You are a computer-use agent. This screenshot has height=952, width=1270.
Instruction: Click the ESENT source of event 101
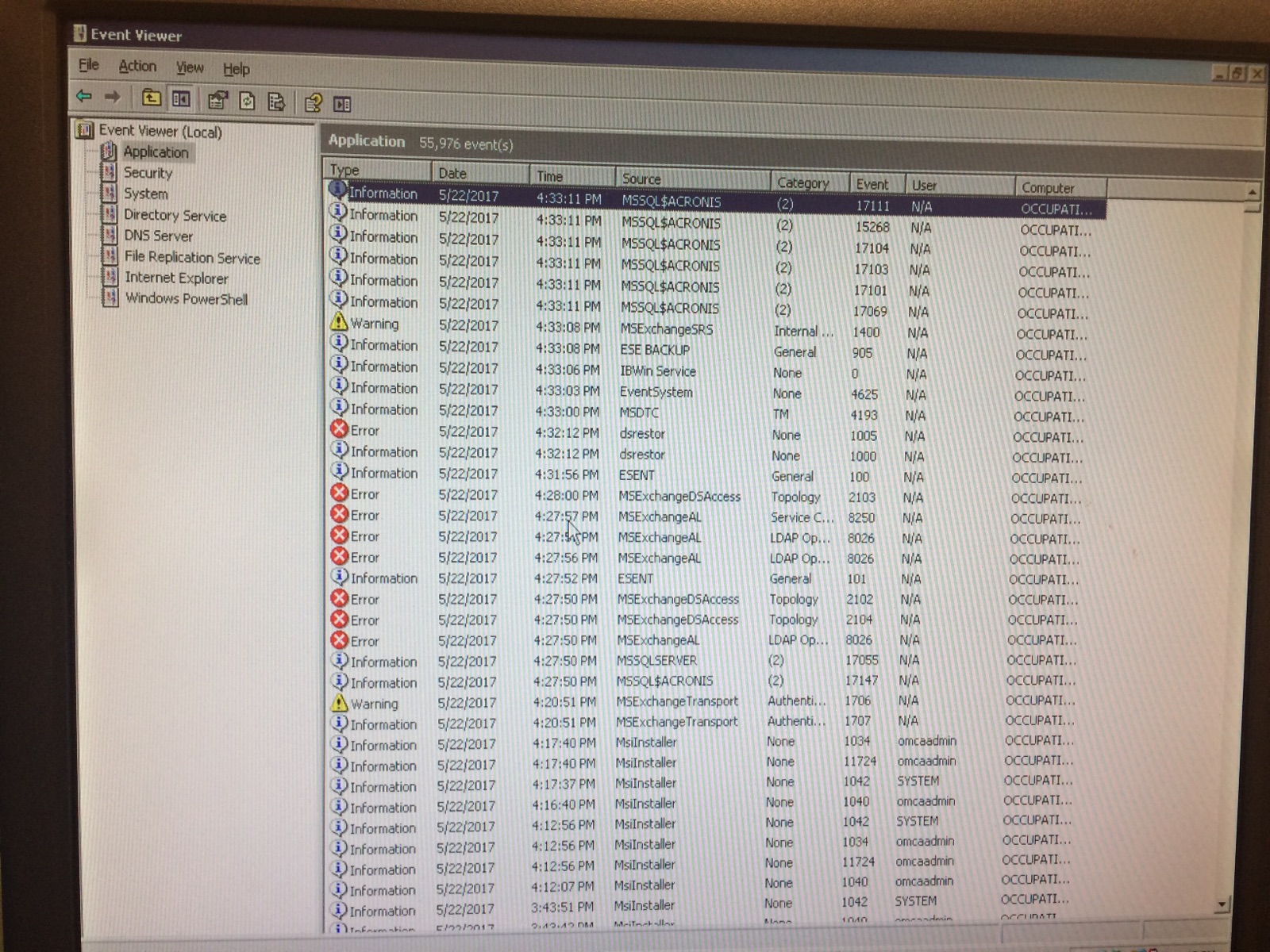pos(636,578)
